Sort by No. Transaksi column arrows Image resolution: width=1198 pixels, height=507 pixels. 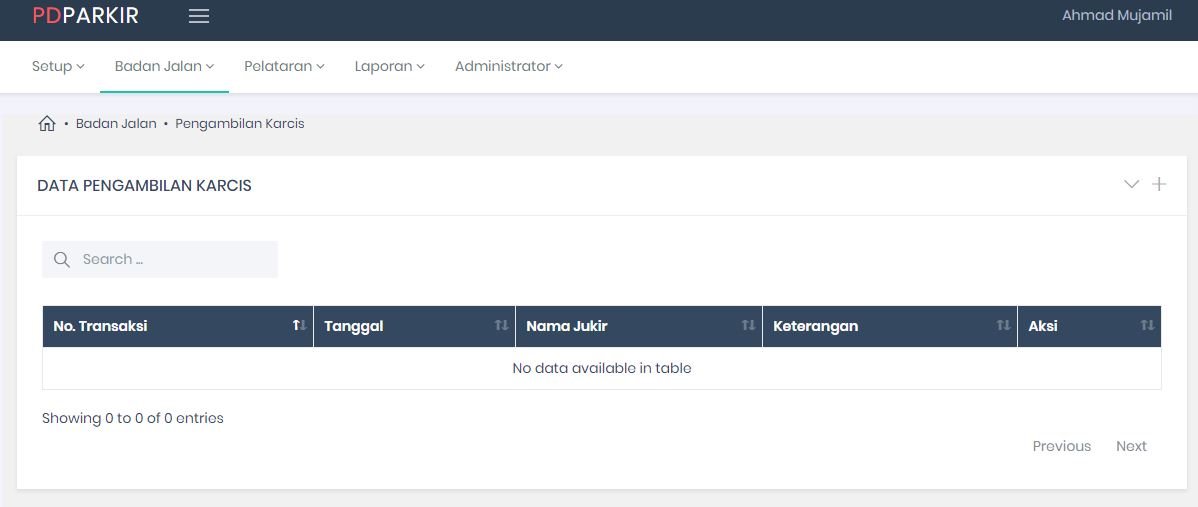[x=298, y=326]
